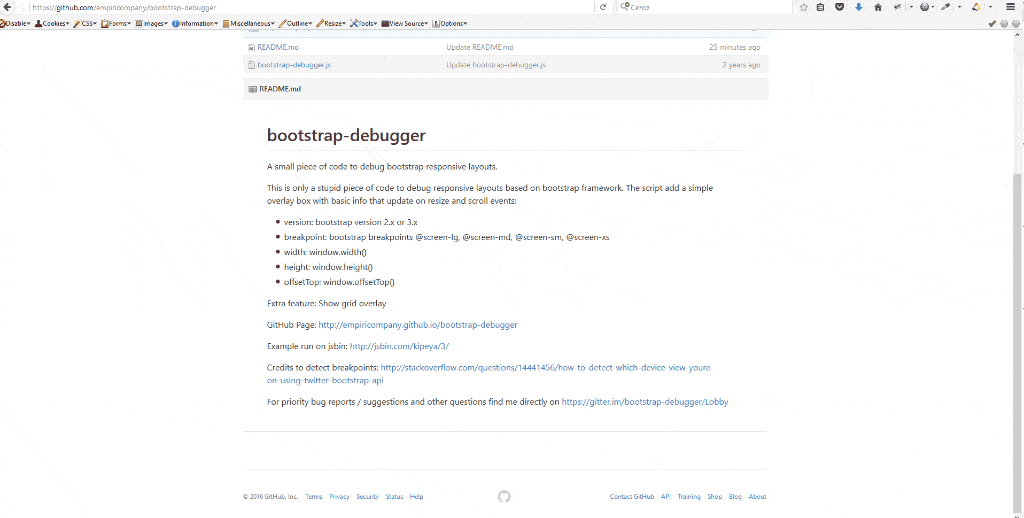The image size is (1024, 518).
Task: Open the jsbin.com/kipeya/3 example link
Action: 399,346
